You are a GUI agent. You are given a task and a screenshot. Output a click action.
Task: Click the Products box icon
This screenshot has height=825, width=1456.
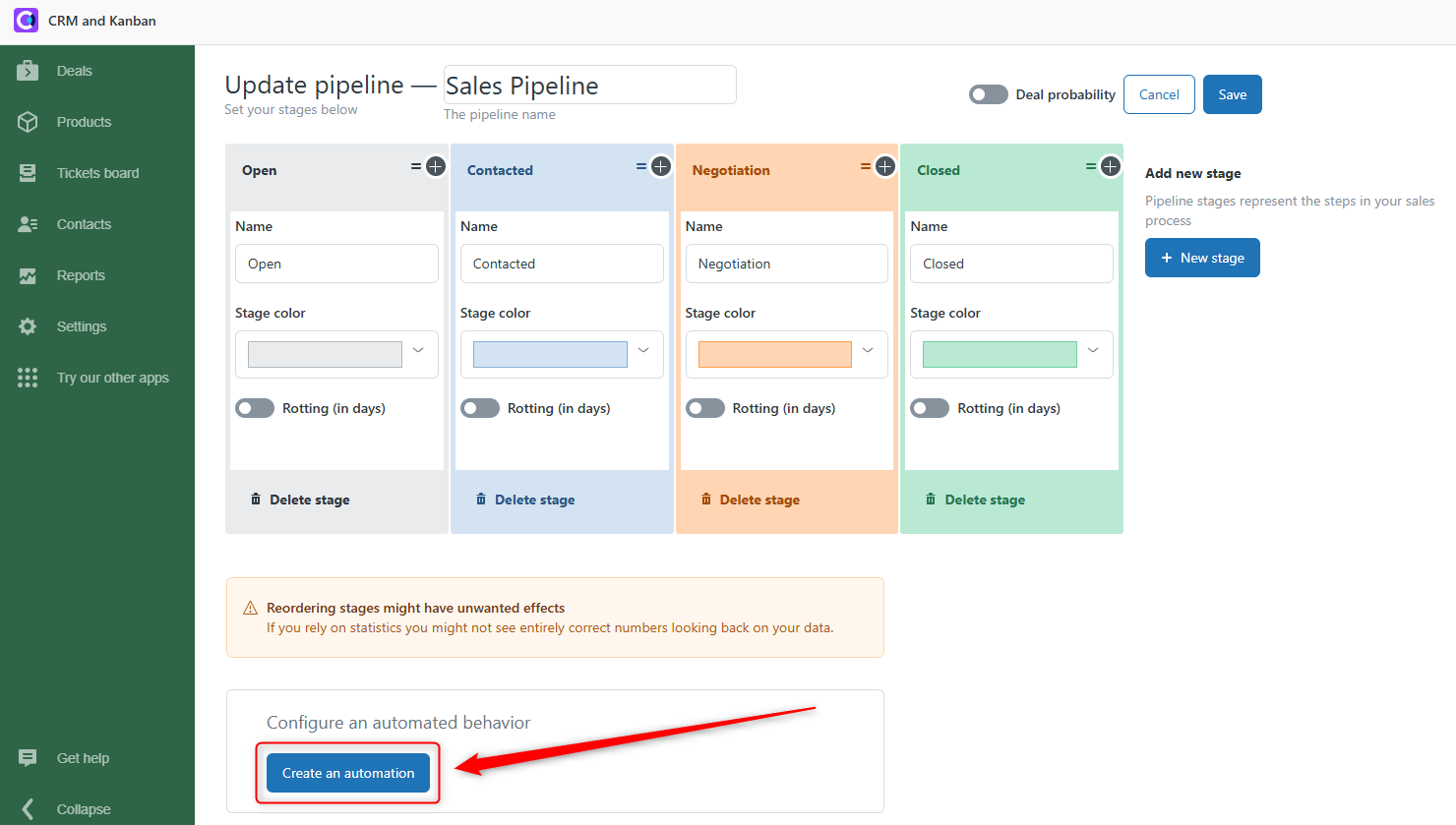click(x=28, y=122)
